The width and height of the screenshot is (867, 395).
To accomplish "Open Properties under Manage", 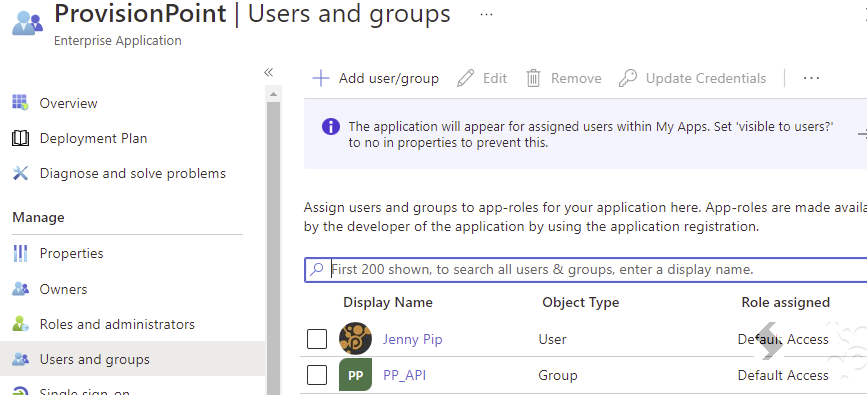I will [71, 253].
